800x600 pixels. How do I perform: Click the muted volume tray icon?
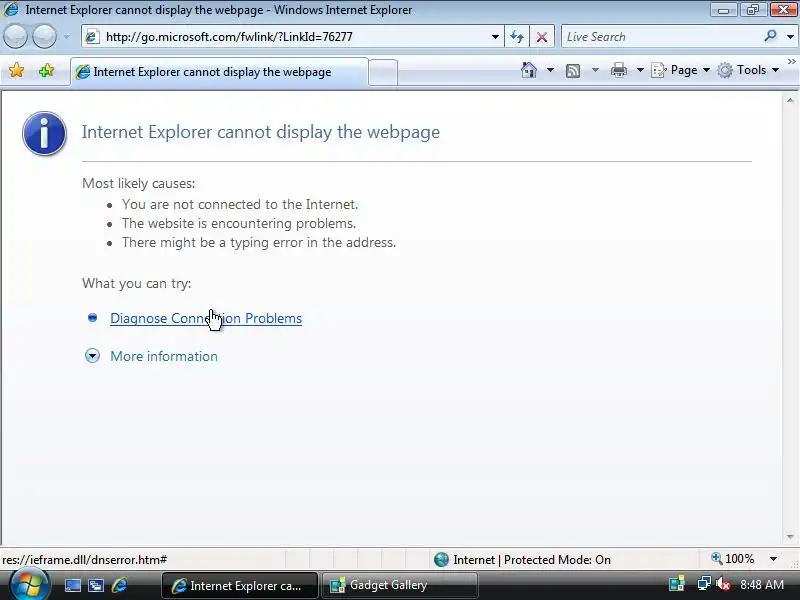point(722,584)
